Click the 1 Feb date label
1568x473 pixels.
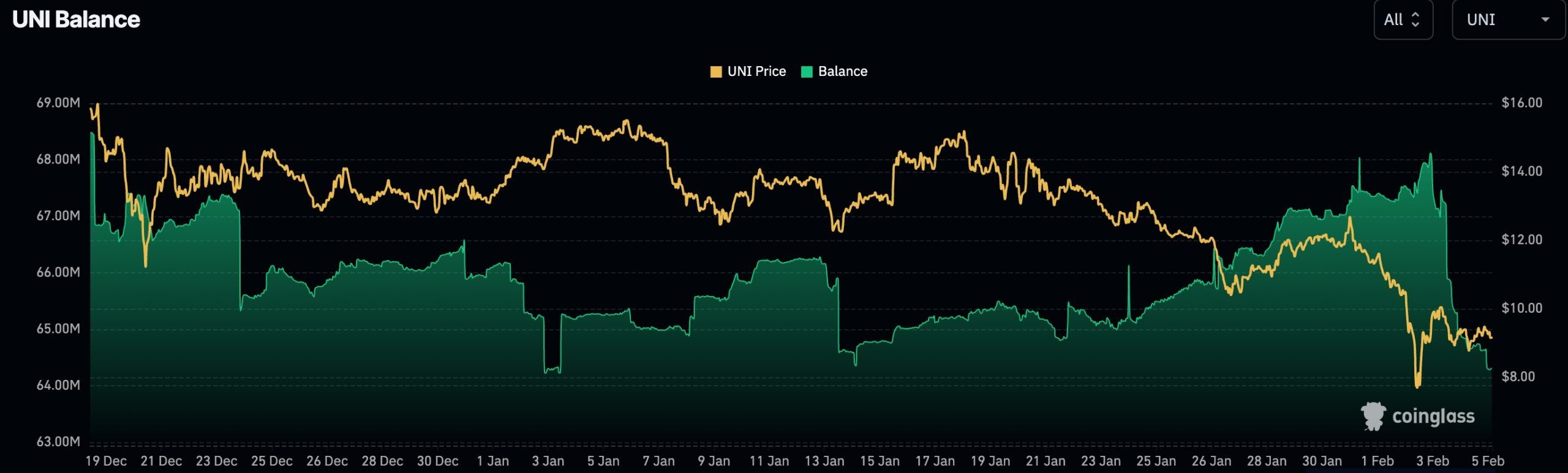[1377, 461]
